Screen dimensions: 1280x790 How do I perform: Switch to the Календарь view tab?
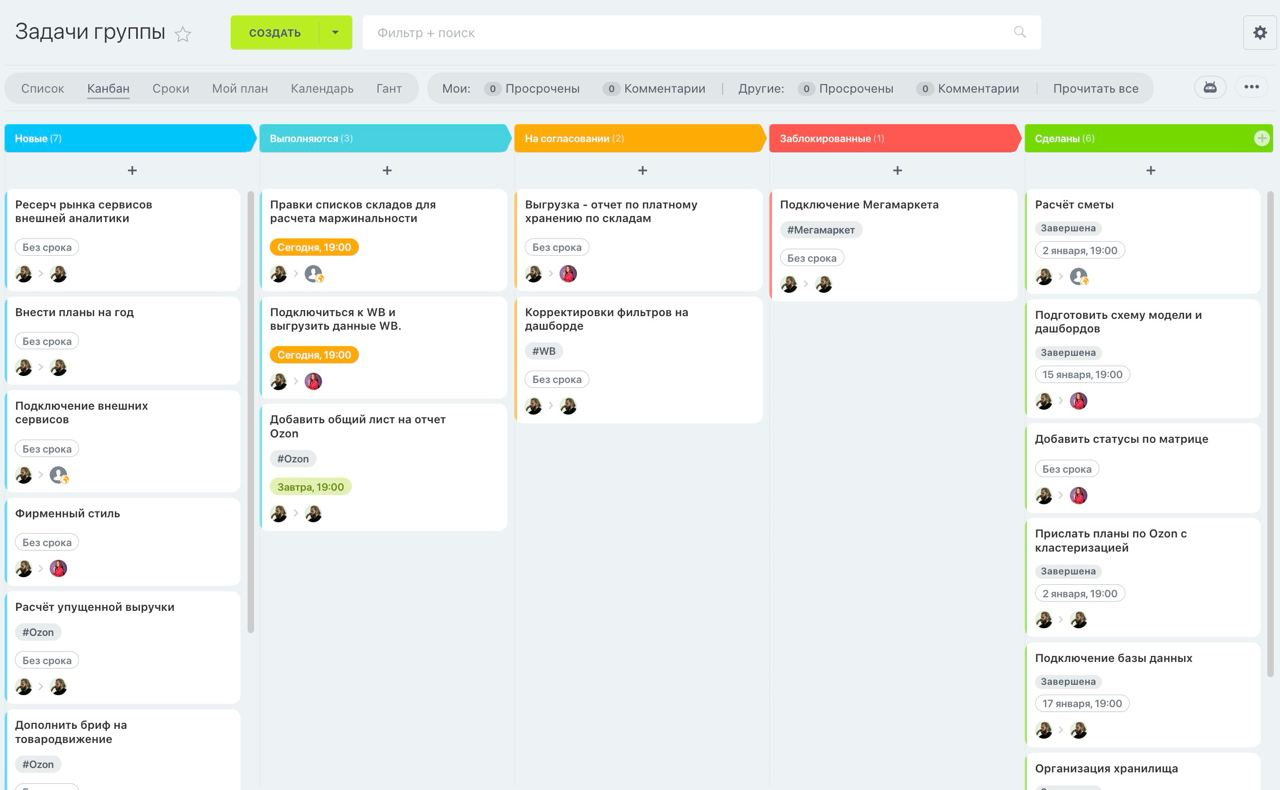tap(322, 88)
